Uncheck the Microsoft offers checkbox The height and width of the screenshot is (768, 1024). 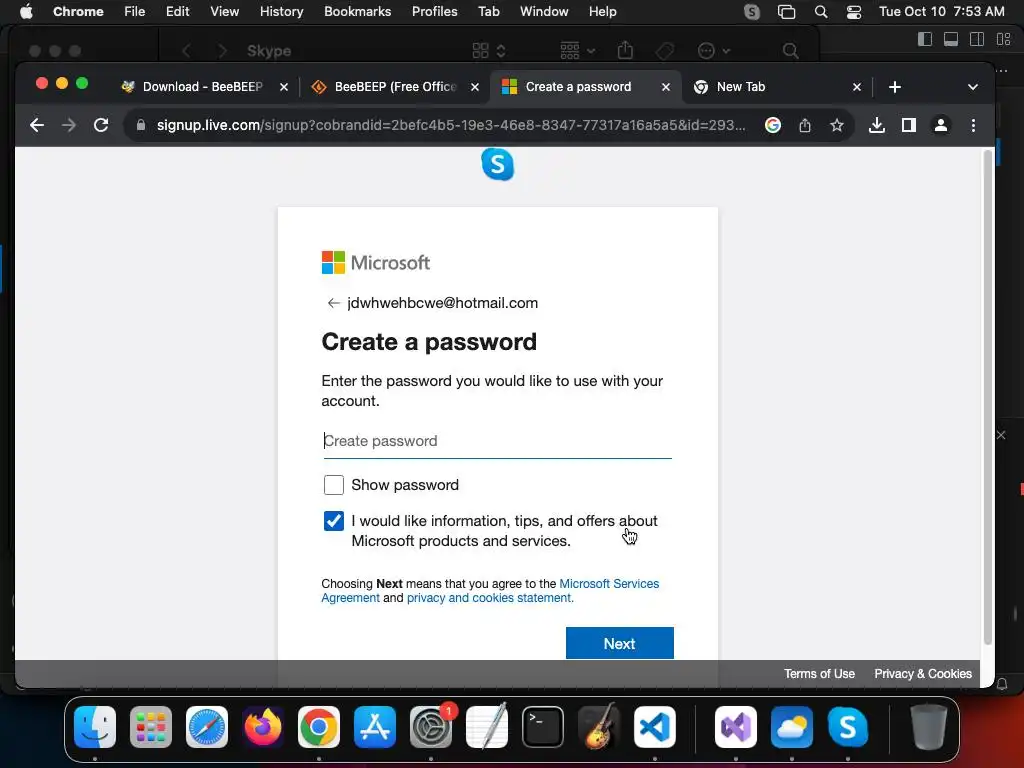[x=334, y=520]
